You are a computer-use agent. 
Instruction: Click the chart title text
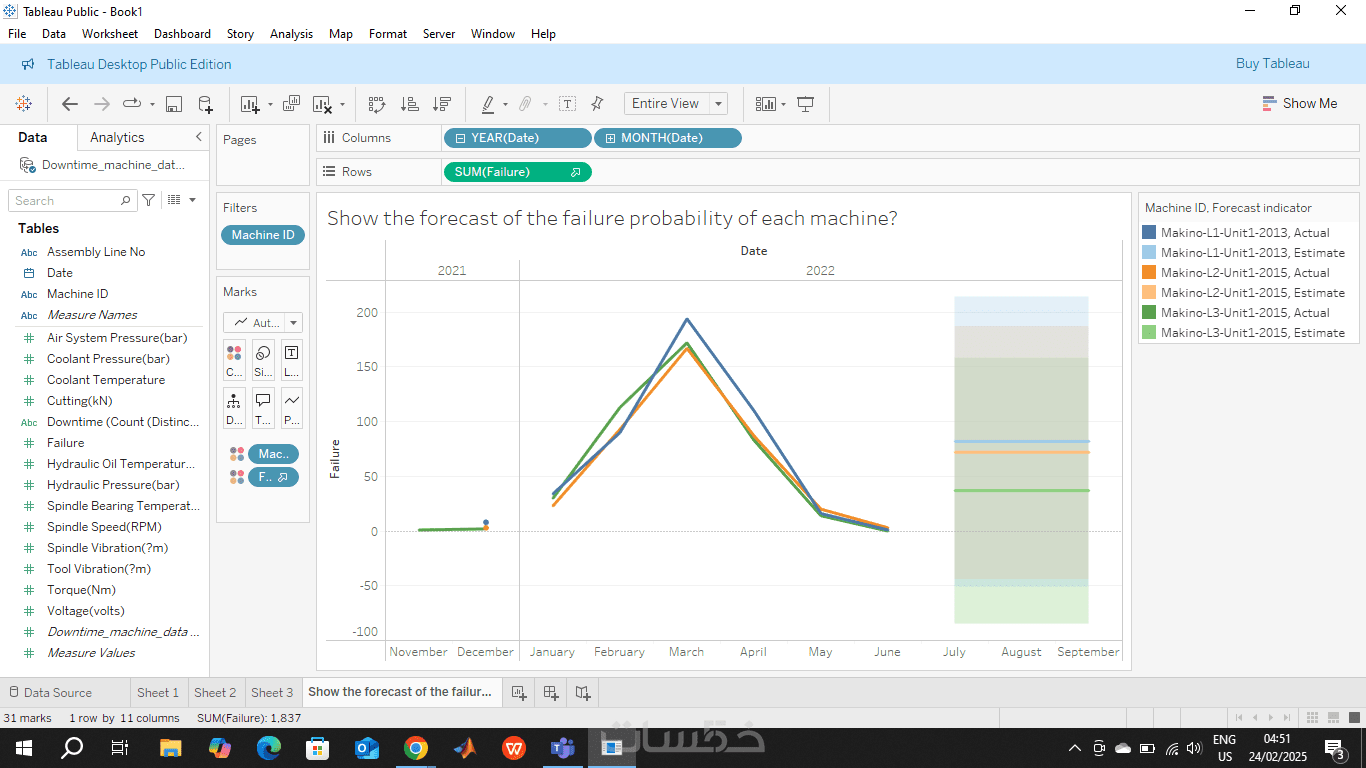point(612,218)
